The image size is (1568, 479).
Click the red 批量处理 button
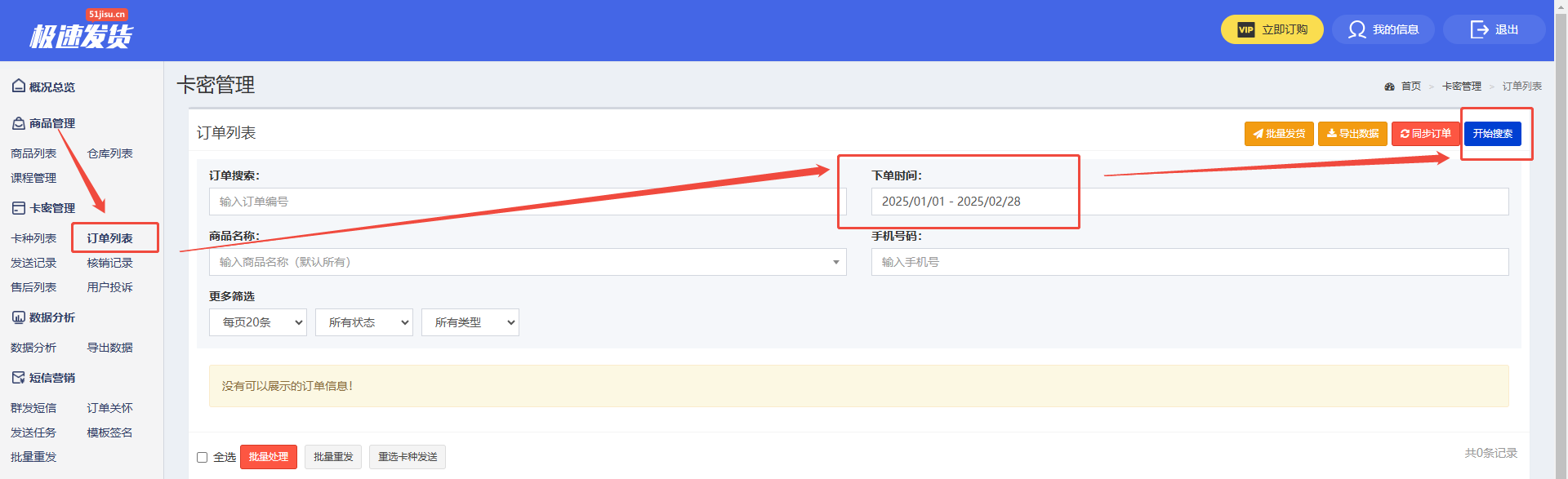[x=269, y=457]
